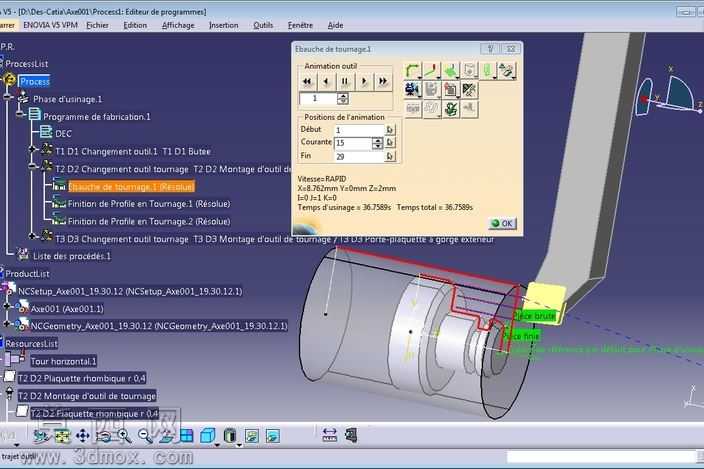Click the green Pièce finie label in the viewport
Image resolution: width=704 pixels, height=469 pixels.
tap(521, 335)
